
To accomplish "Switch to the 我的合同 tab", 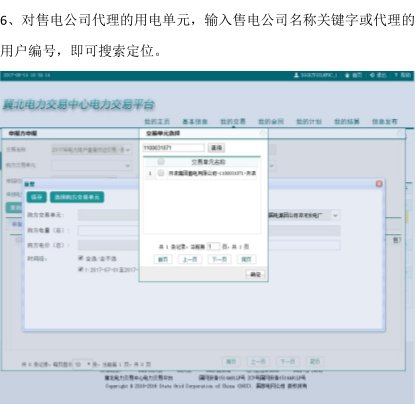I will [271, 121].
